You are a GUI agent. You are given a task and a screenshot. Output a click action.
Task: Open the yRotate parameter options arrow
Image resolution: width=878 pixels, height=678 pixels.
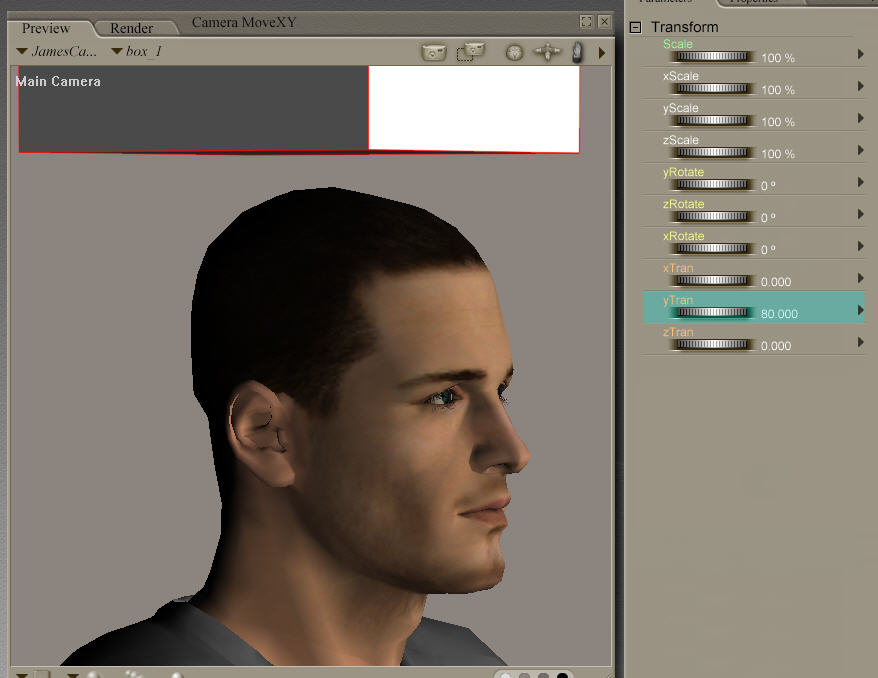click(x=861, y=182)
